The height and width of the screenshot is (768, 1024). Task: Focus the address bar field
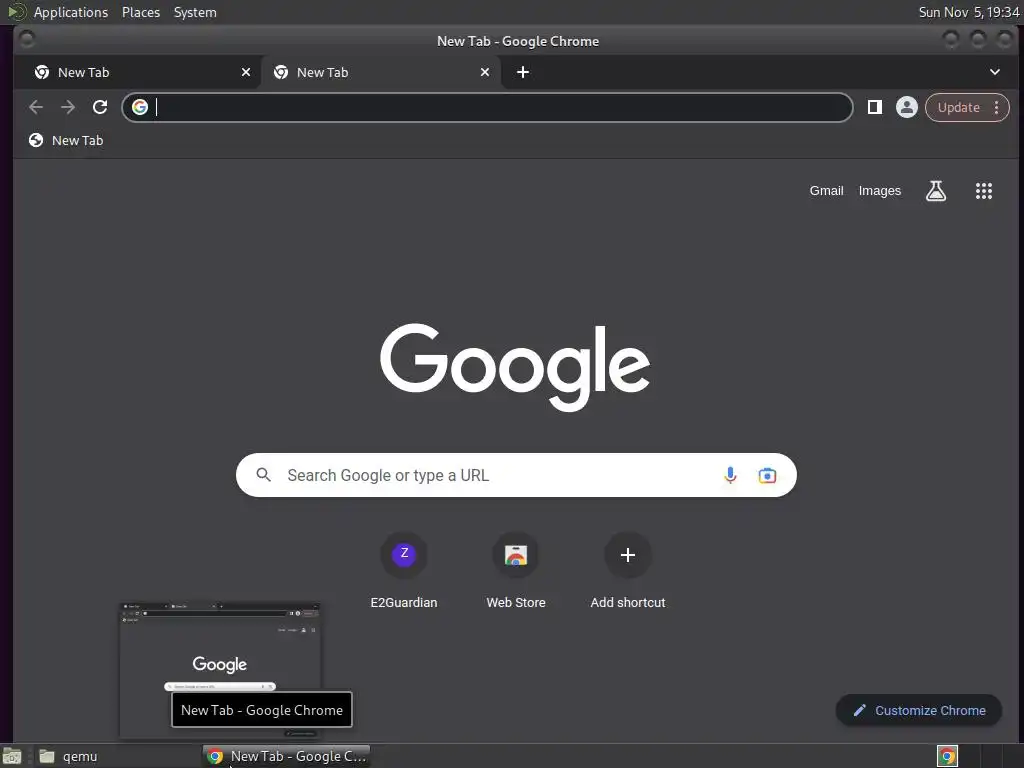click(x=487, y=107)
